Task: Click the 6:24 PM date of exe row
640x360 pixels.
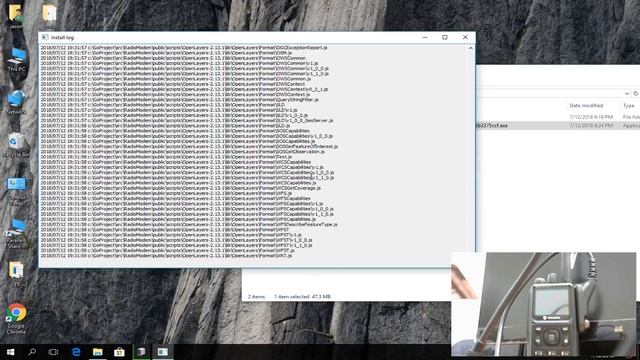Action: (x=591, y=126)
